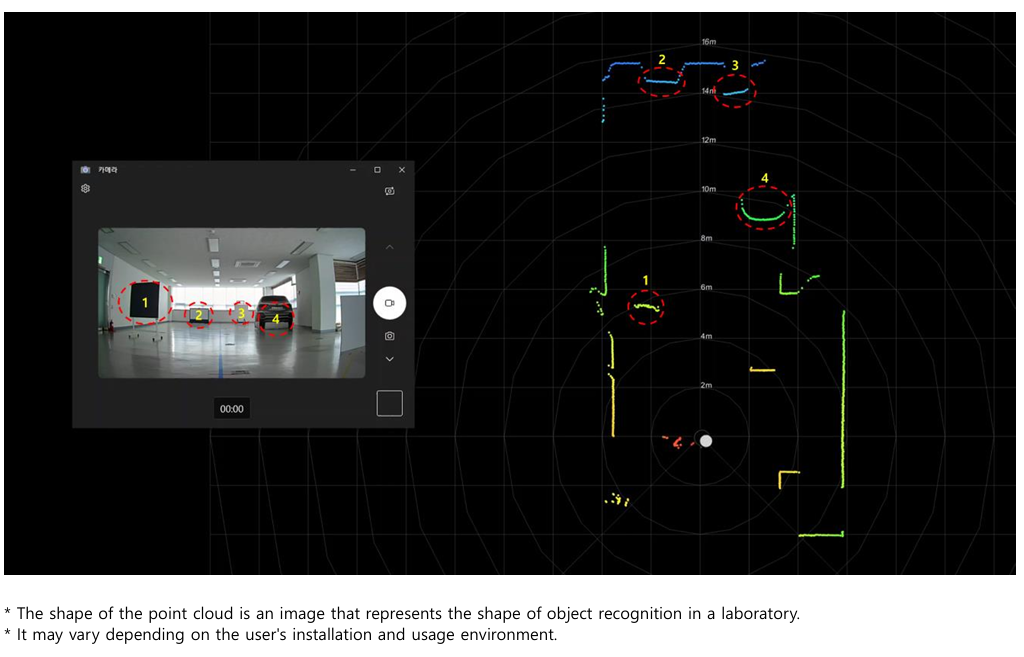Screen dimensions: 1024x657
Task: Select point cloud cluster circled as 2
Action: click(661, 81)
